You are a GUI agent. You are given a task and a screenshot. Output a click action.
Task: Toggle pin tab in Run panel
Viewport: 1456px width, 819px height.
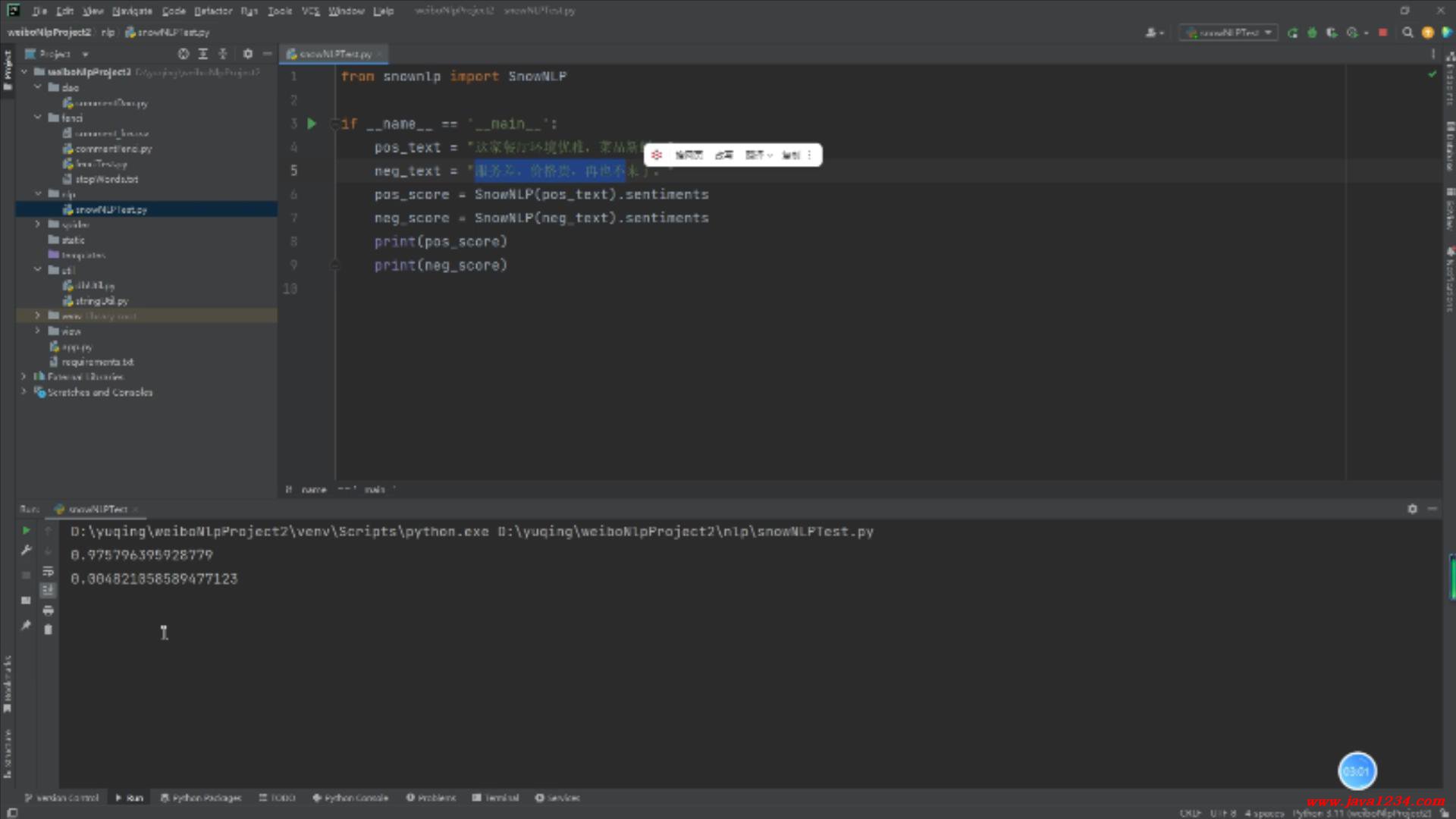point(26,626)
